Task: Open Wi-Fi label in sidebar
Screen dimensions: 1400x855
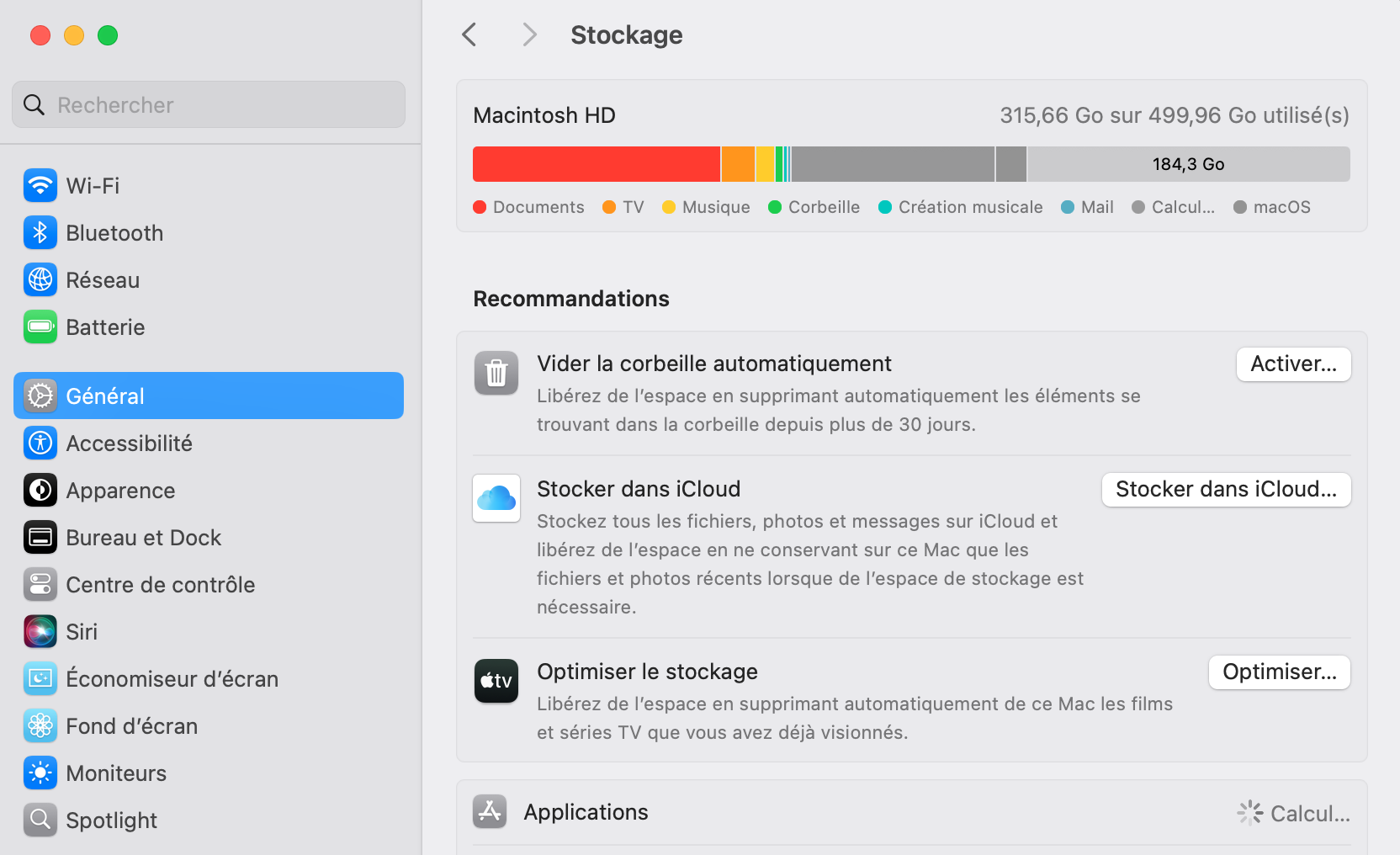Action: point(93,185)
